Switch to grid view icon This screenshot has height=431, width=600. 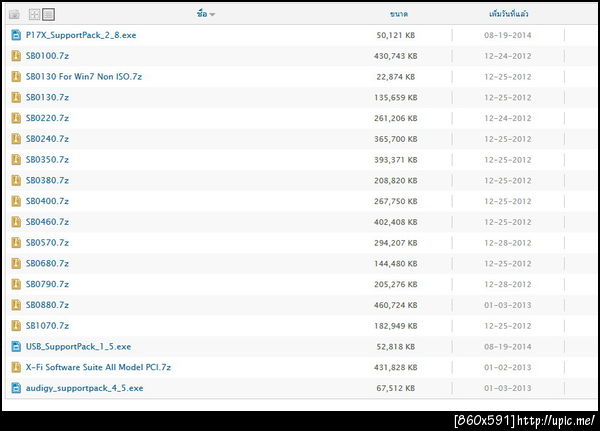(34, 15)
